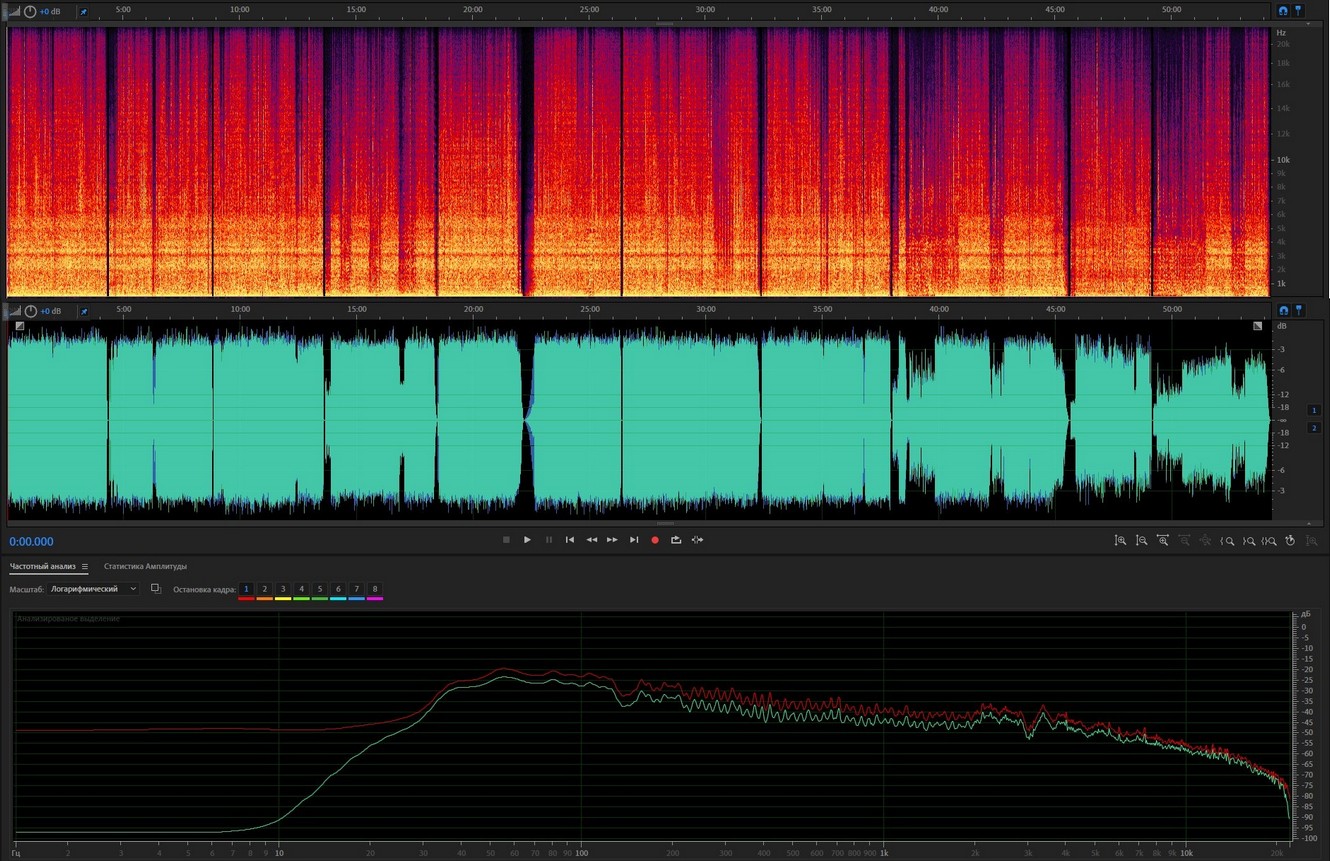Screen dimensions: 1330x861
Task: Click frame hold button 1
Action: (246, 589)
